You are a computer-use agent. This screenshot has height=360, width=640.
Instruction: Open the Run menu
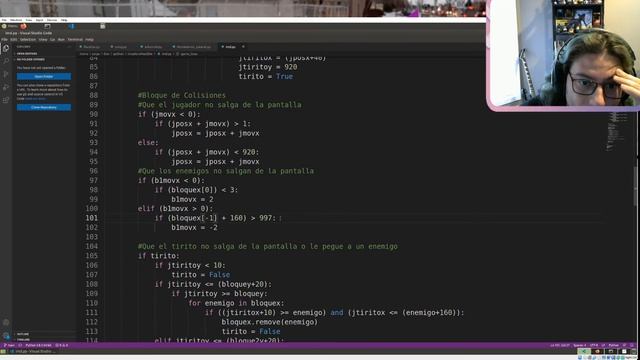61,40
